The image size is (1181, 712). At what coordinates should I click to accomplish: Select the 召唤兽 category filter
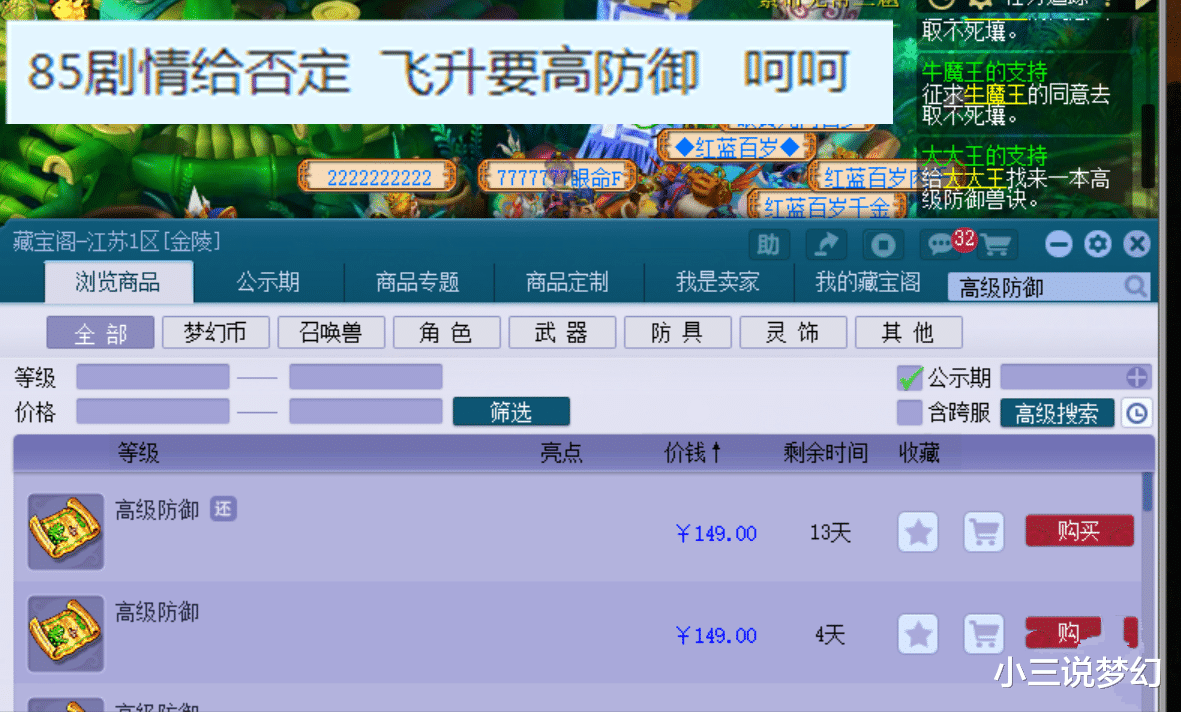click(x=331, y=332)
